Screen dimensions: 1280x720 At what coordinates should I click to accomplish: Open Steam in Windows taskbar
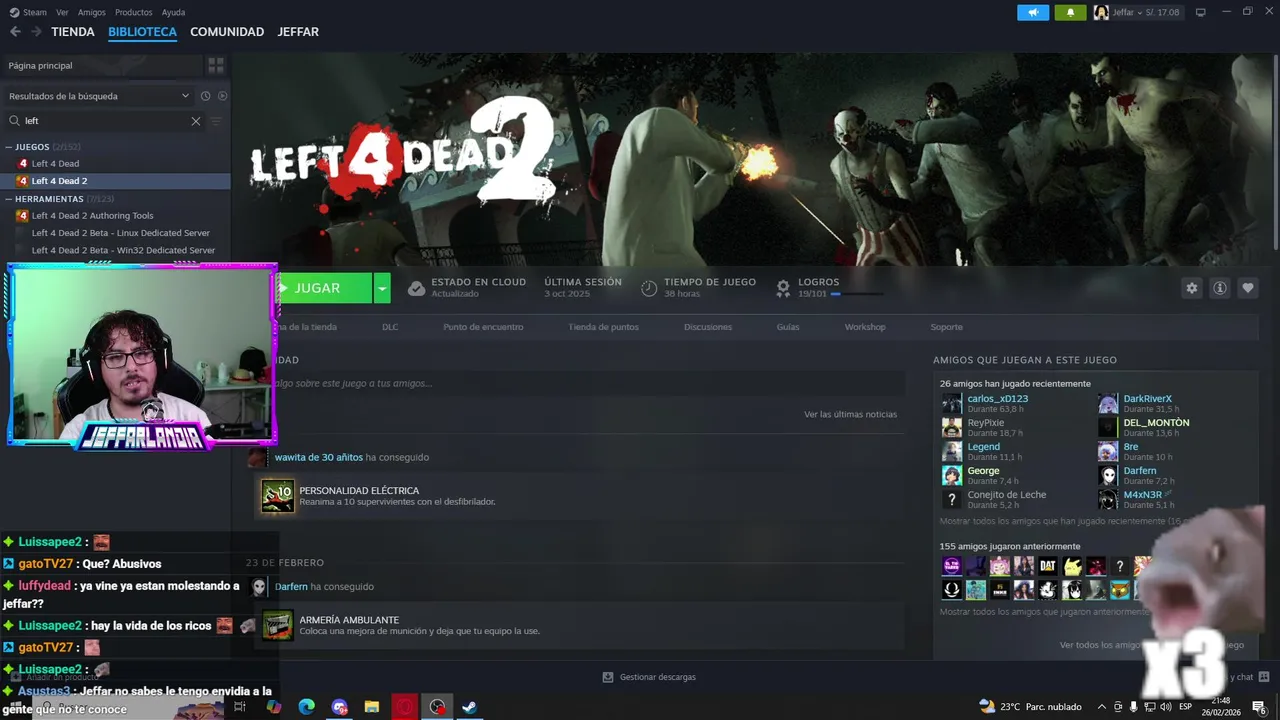coord(470,707)
